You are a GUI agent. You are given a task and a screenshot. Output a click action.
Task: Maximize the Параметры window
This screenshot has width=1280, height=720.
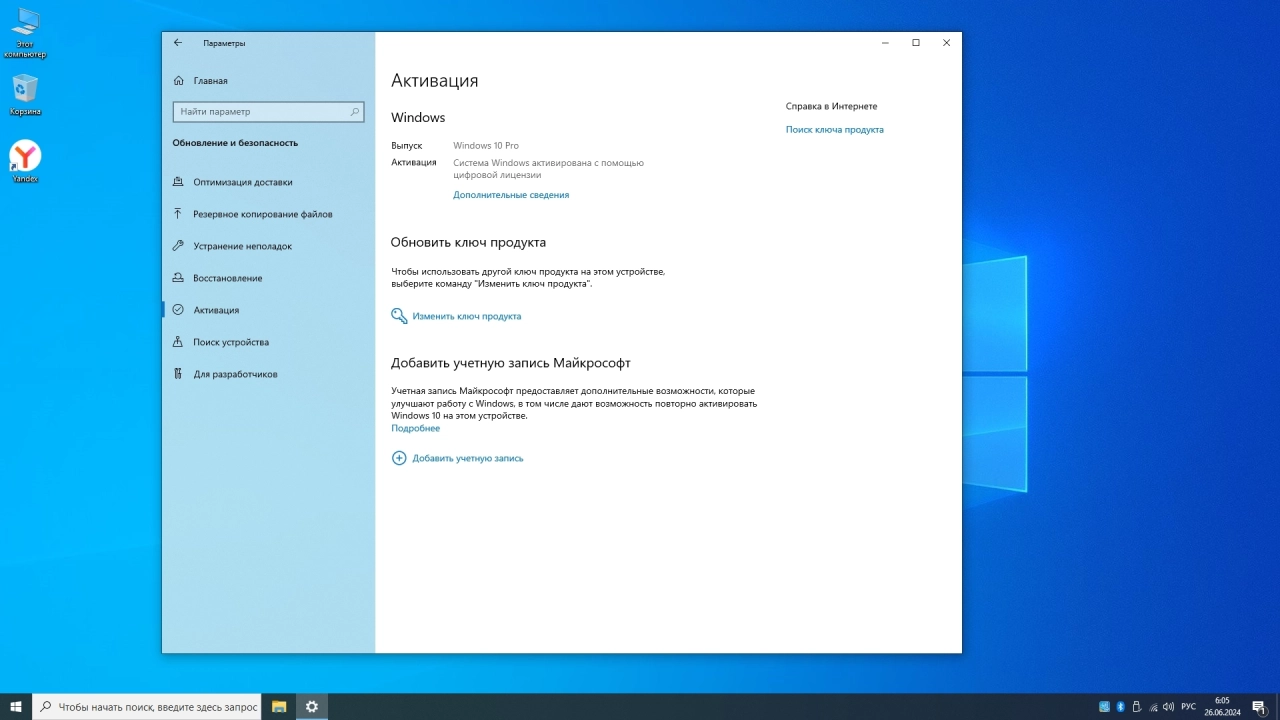click(x=916, y=43)
